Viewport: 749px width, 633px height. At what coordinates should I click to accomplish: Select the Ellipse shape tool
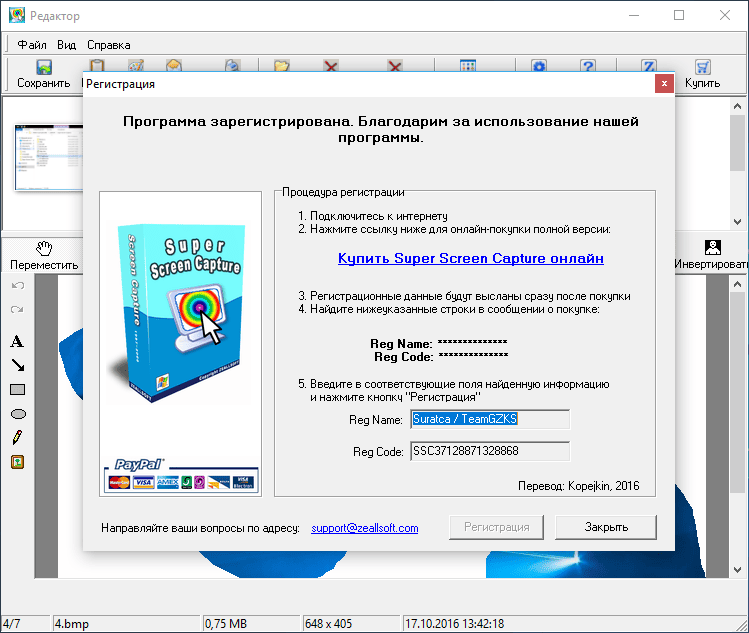coord(17,414)
